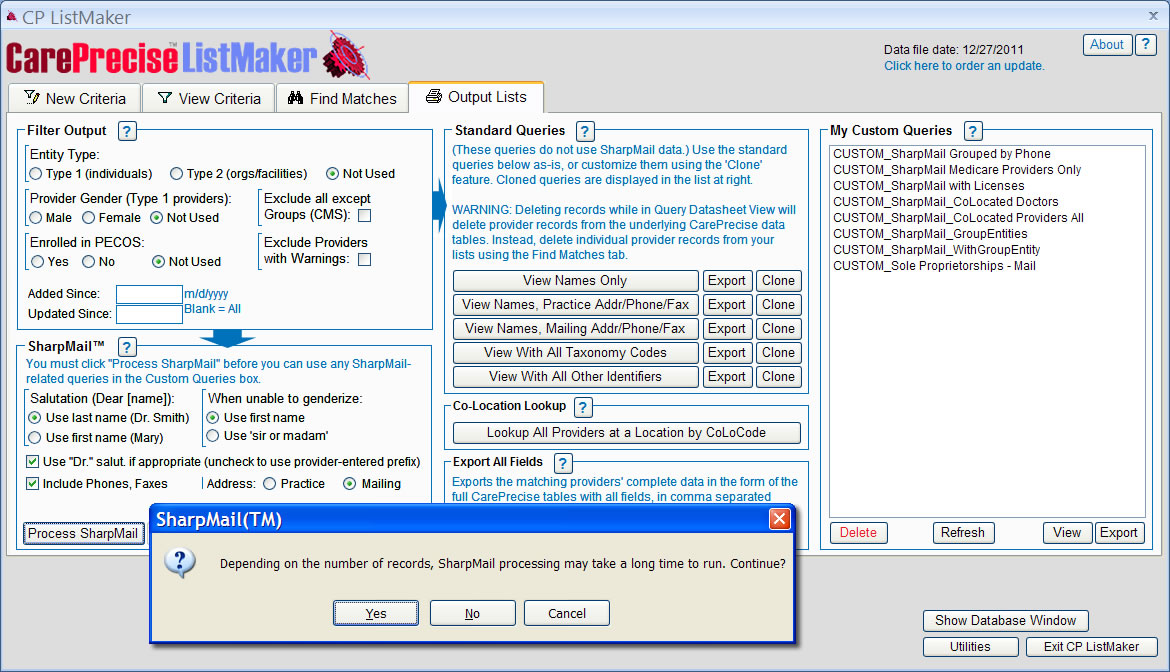
Task: Open help for Standard Queries section
Action: [x=586, y=131]
